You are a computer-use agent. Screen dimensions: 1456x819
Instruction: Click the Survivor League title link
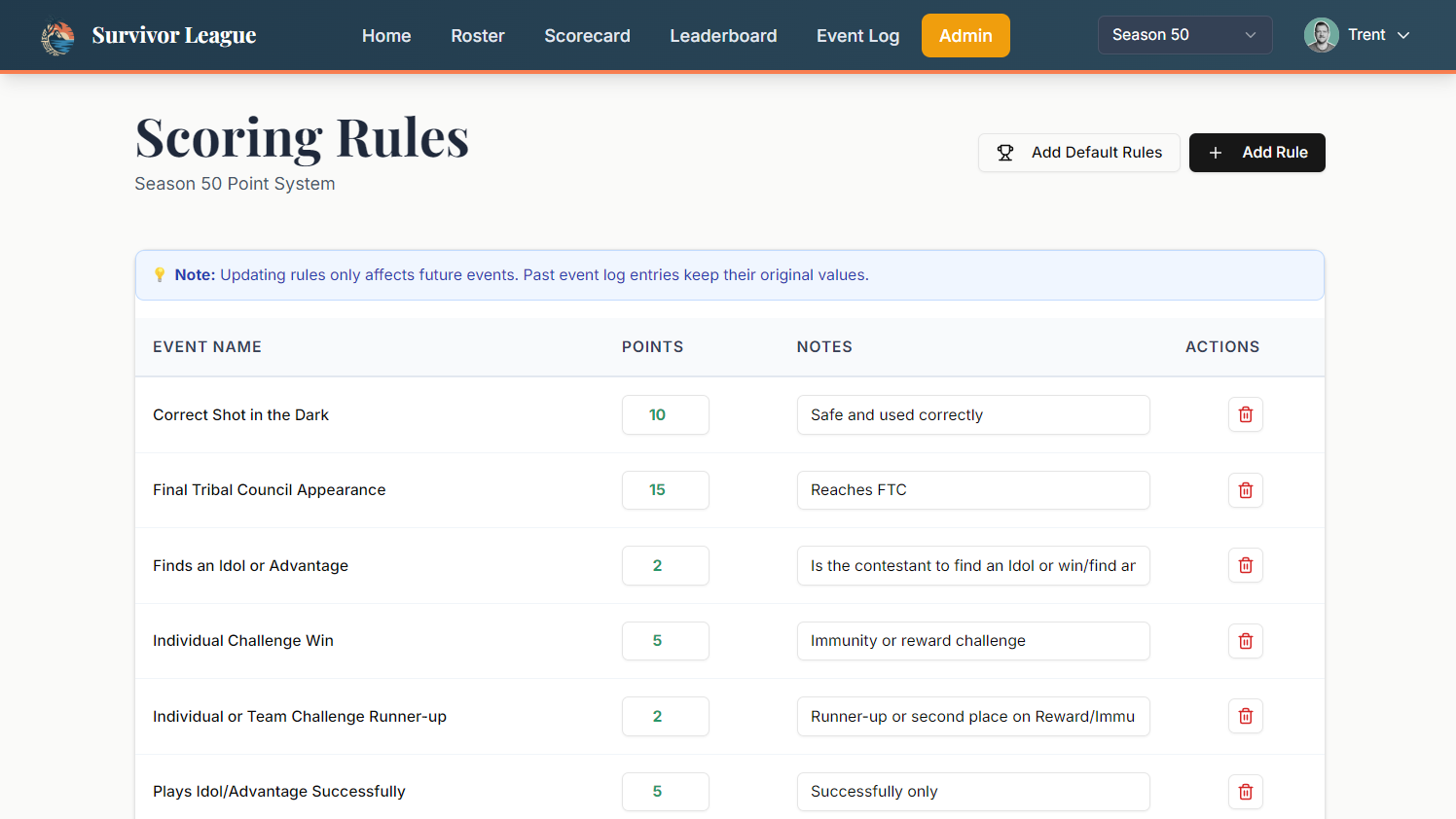174,36
